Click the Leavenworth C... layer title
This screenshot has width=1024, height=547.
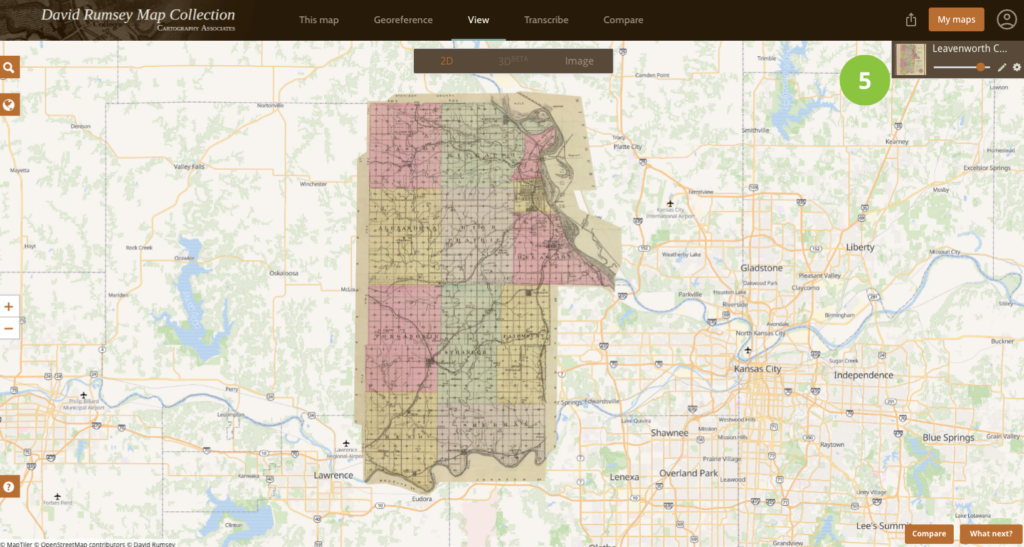coord(970,48)
